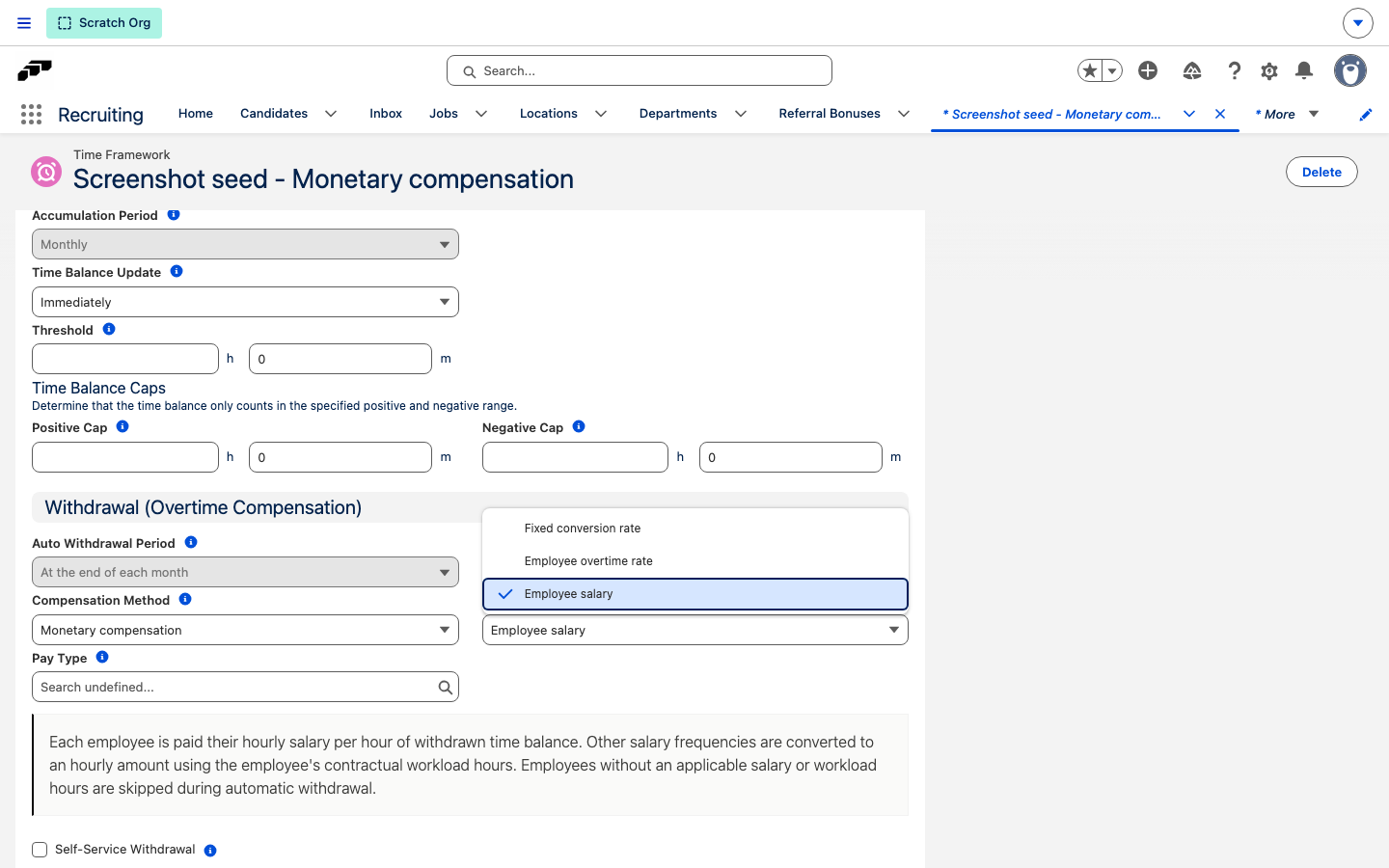The image size is (1389, 868).
Task: Open the Notifications bell
Action: [1304, 70]
